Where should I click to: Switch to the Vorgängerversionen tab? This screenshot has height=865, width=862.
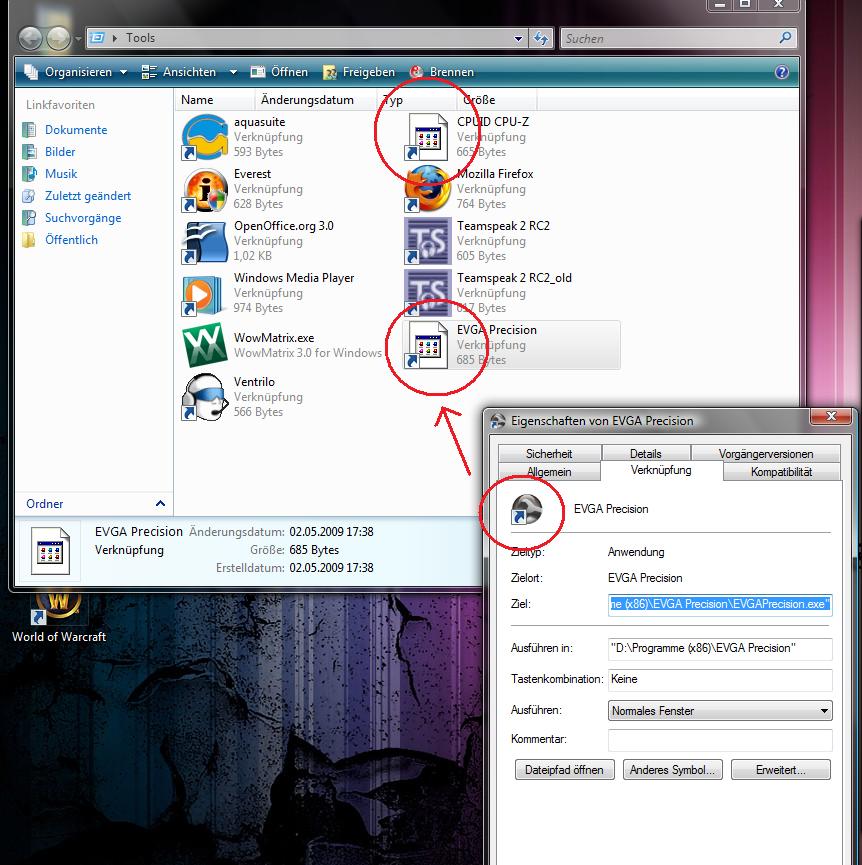point(766,453)
